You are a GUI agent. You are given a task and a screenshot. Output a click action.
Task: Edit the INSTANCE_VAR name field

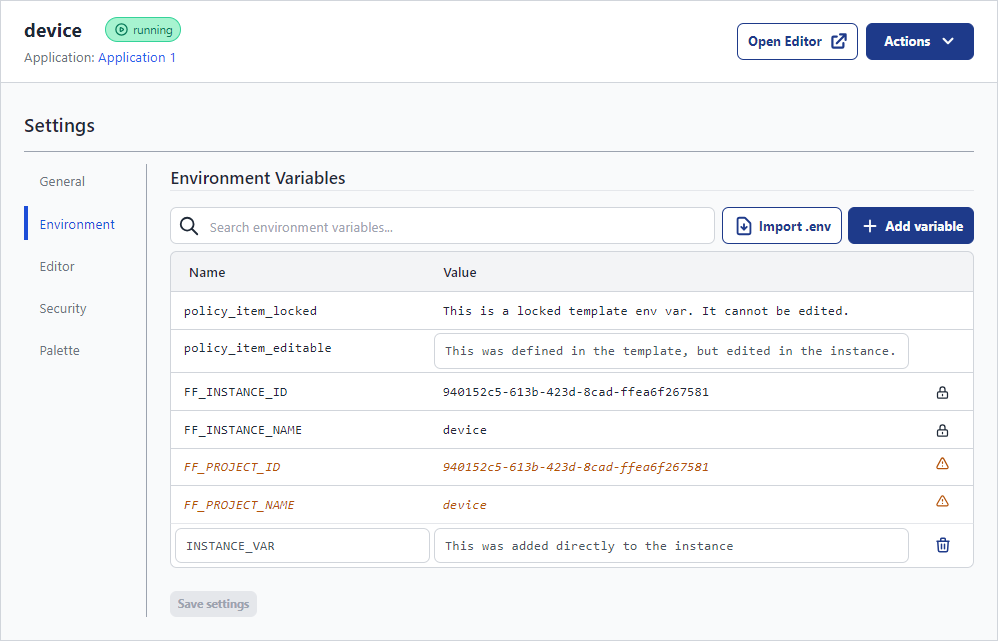click(302, 546)
